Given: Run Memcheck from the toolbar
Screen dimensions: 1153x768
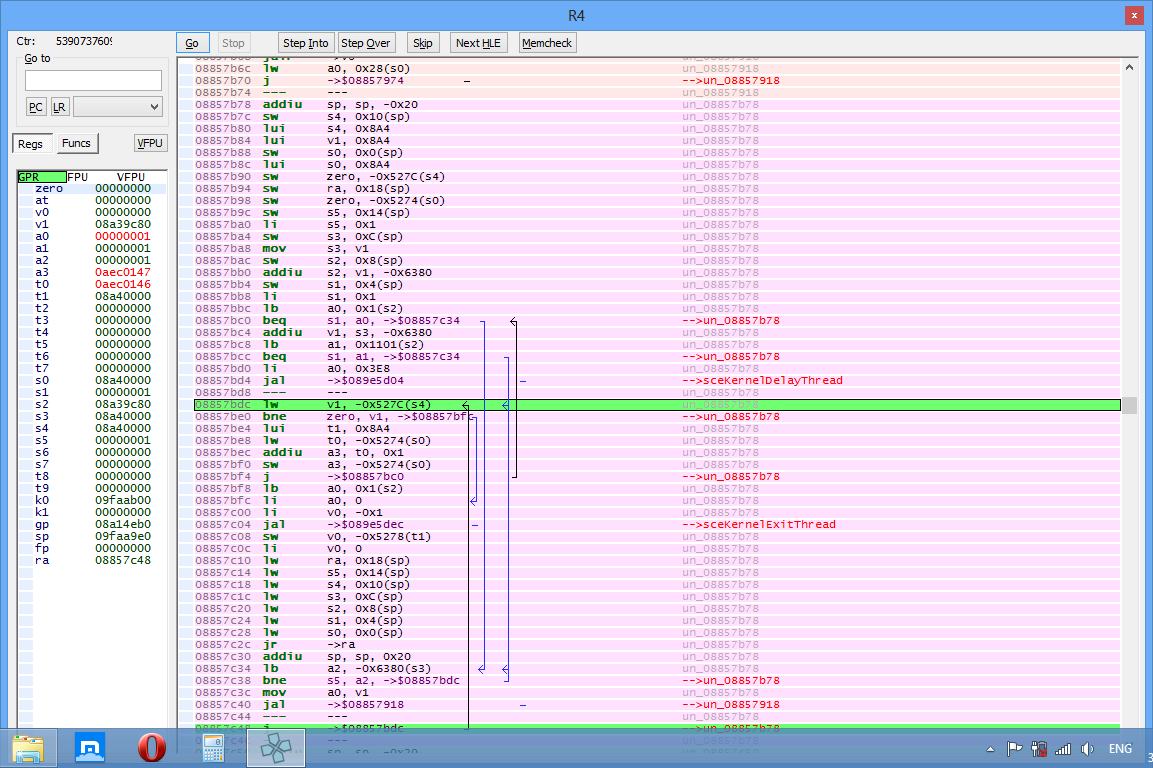Looking at the screenshot, I should coord(547,43).
